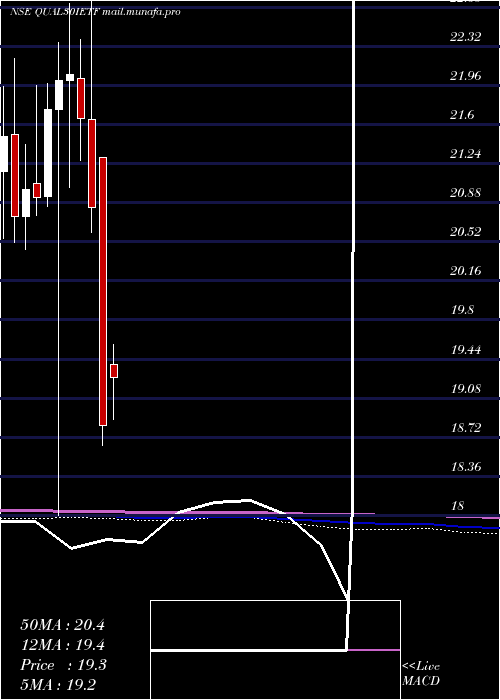The height and width of the screenshot is (700, 500).
Task: Click the tallest red candlestick falling to 18.72
Action: tap(103, 291)
